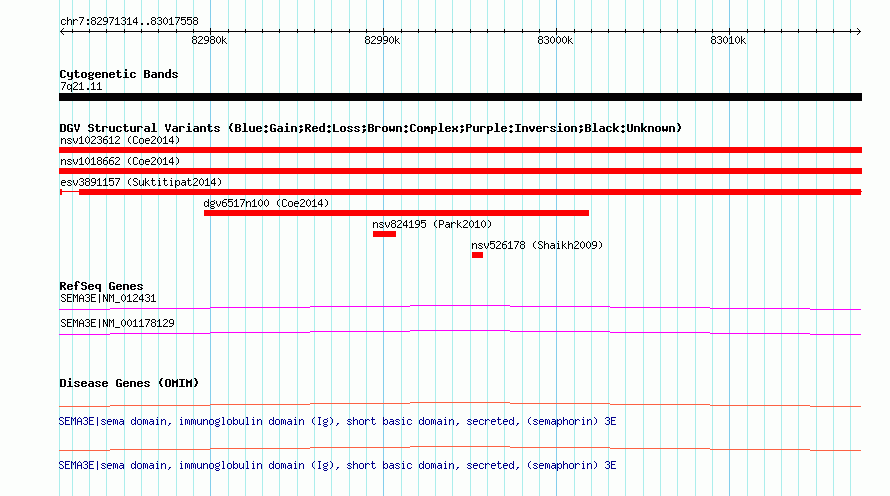
Task: Click the 82980k ruler tick label
Action: [209, 40]
